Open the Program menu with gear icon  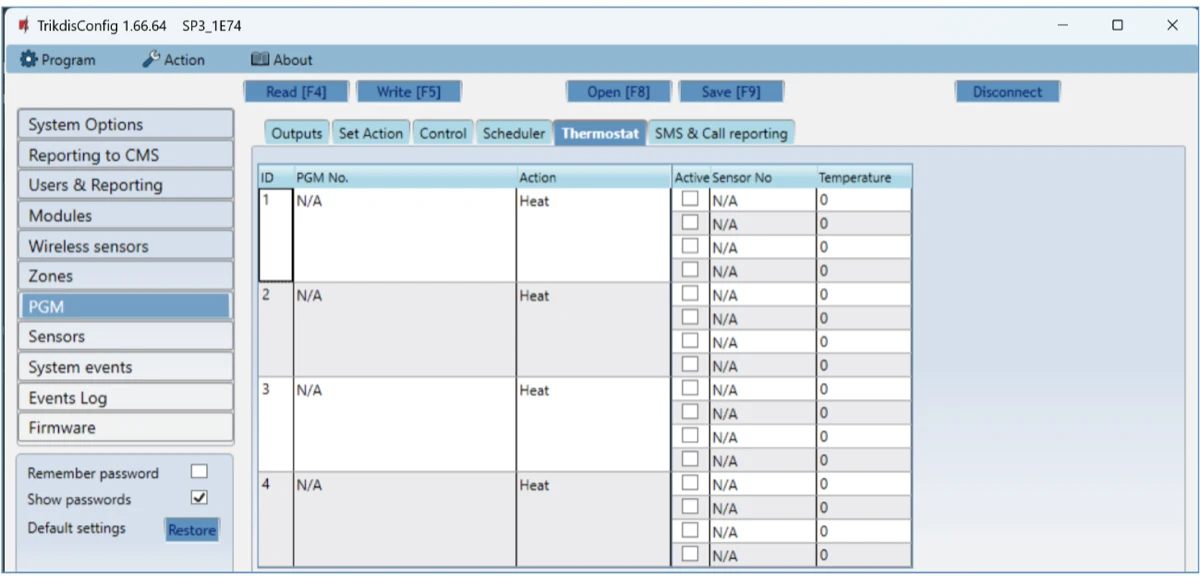58,60
